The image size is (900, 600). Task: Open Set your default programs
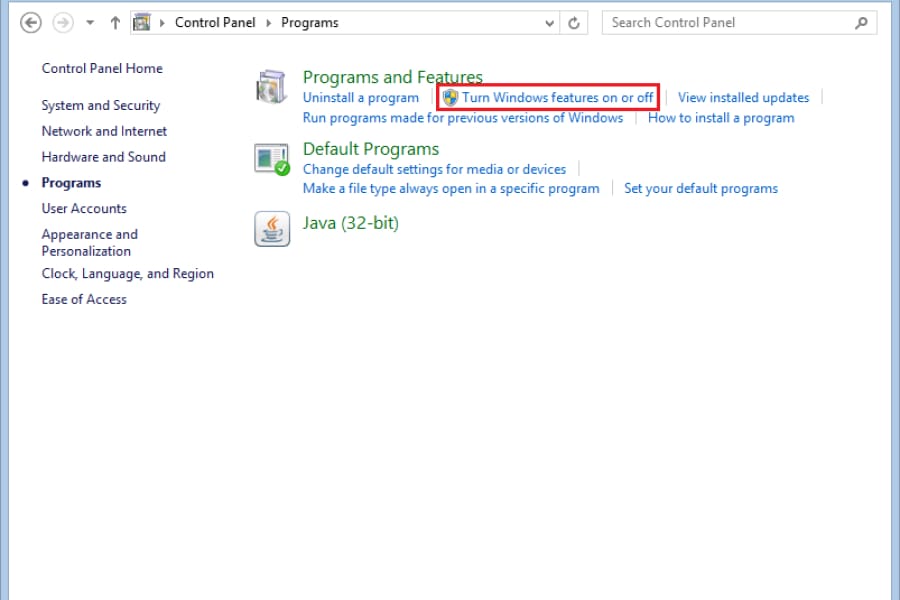tap(701, 188)
